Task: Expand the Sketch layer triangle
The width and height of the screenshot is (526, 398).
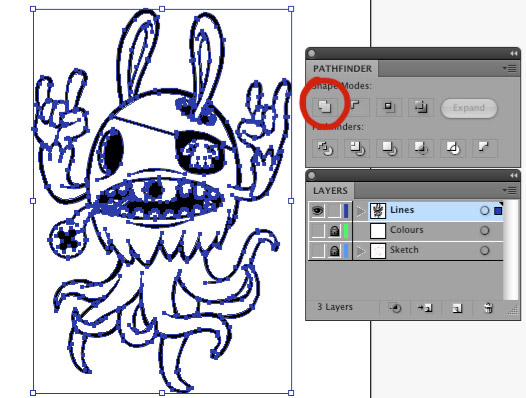Action: pos(361,251)
